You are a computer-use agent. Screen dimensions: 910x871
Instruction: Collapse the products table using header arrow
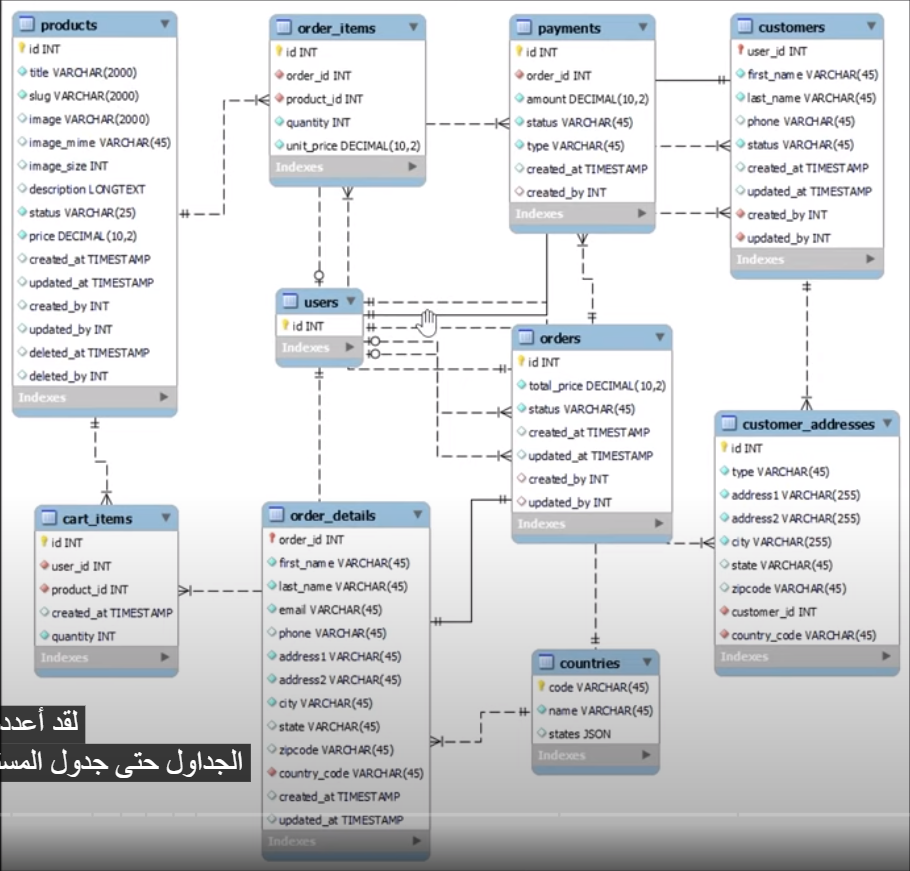(163, 24)
